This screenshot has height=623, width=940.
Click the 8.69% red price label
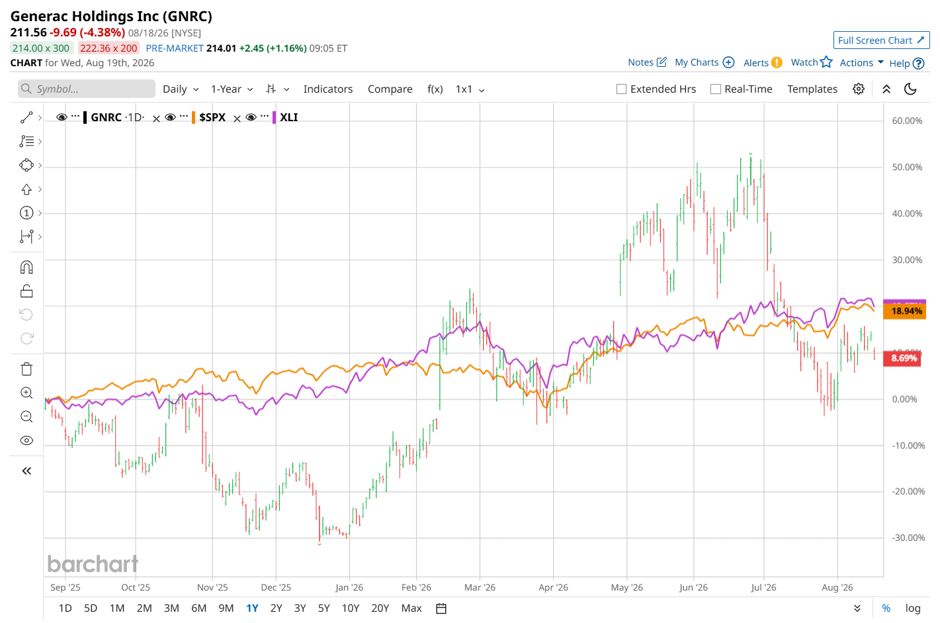(903, 359)
